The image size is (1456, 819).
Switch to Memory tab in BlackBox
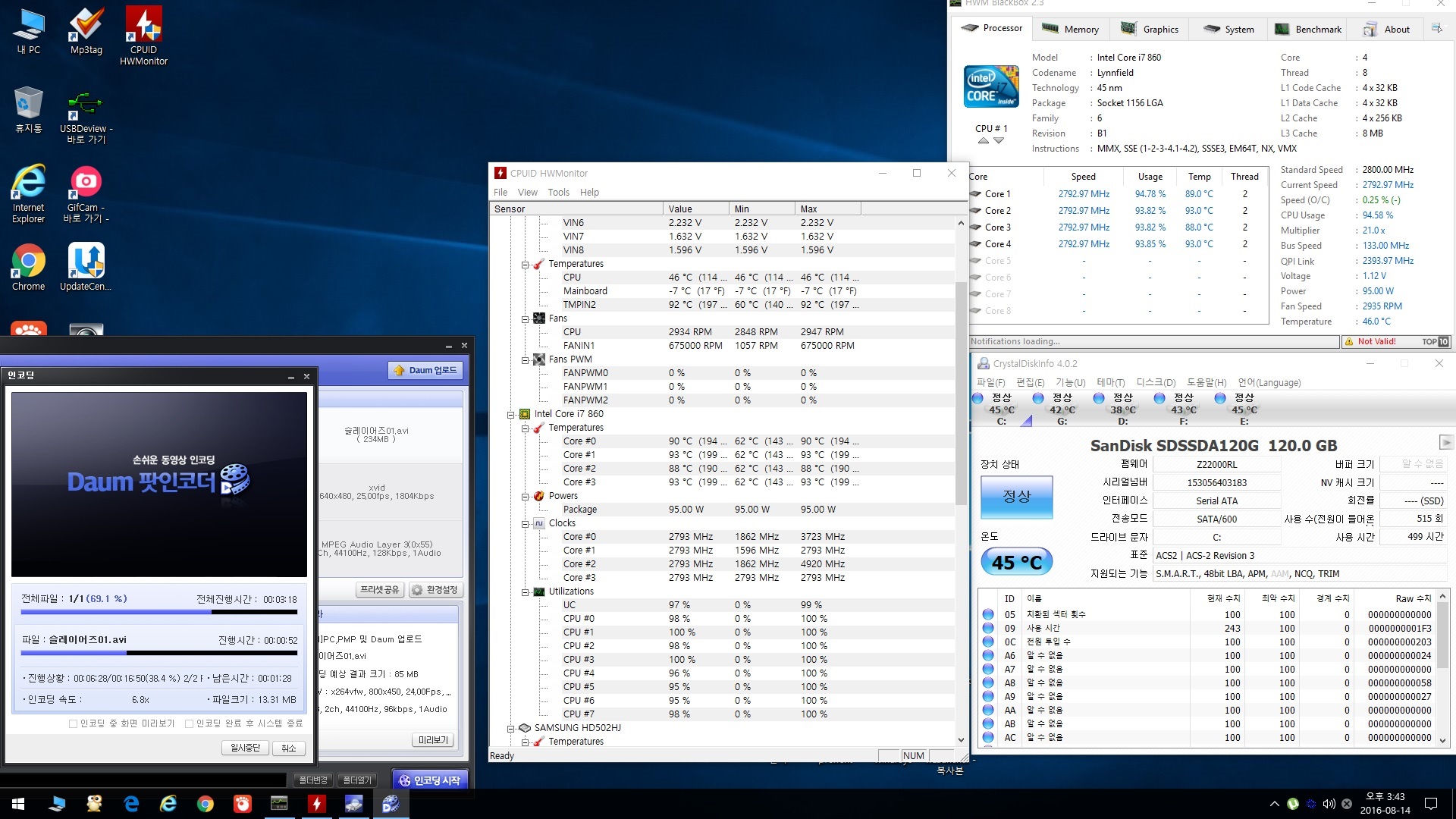(x=1070, y=29)
